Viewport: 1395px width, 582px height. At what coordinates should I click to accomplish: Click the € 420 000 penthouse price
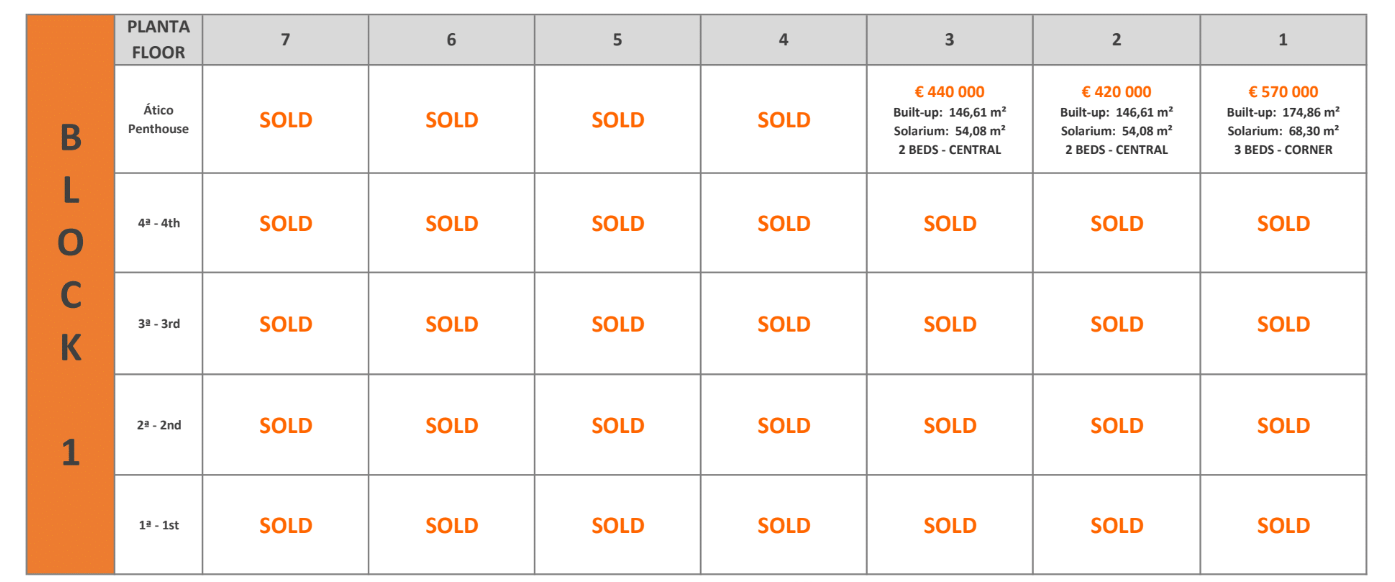point(1116,92)
